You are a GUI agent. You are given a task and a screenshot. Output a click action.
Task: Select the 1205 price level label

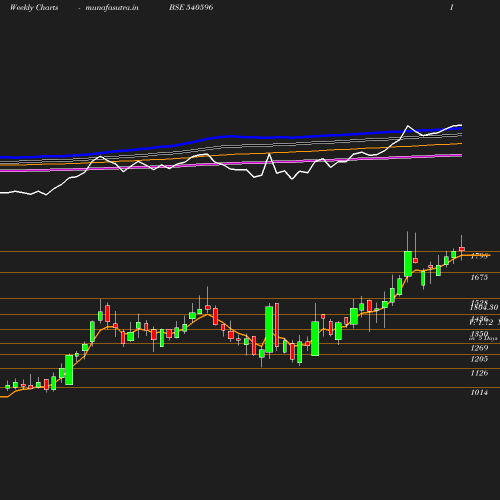(479, 359)
